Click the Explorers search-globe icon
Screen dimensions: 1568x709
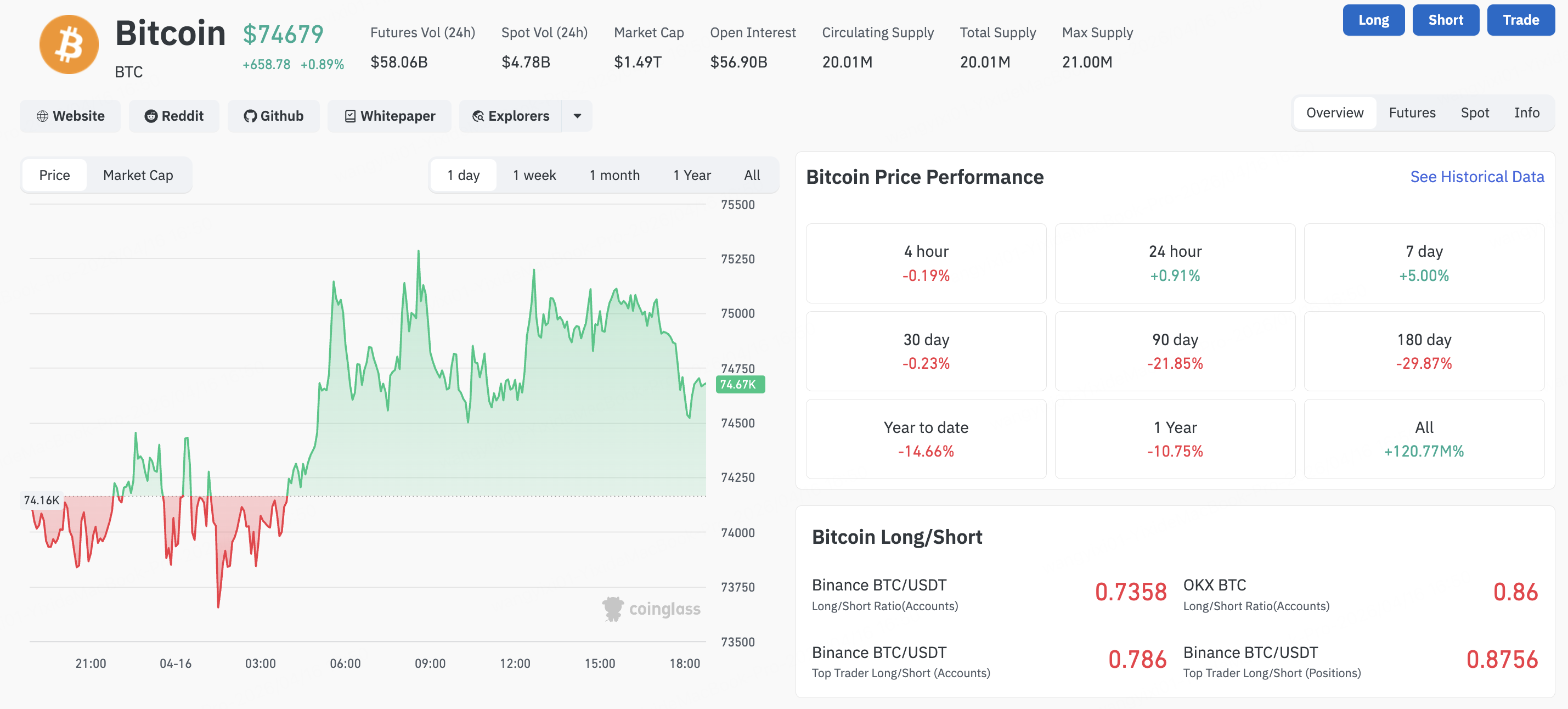[478, 116]
